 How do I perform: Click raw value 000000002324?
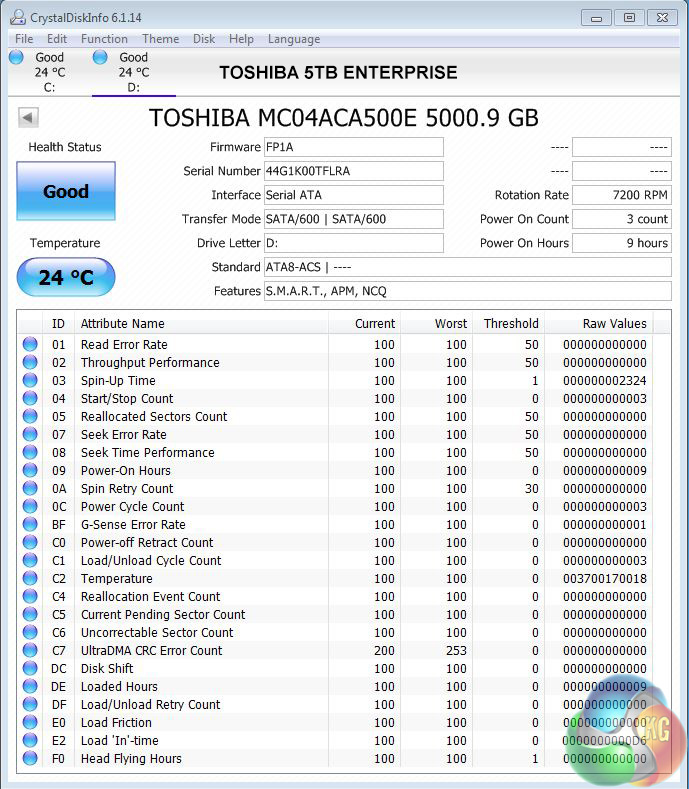[x=604, y=381]
